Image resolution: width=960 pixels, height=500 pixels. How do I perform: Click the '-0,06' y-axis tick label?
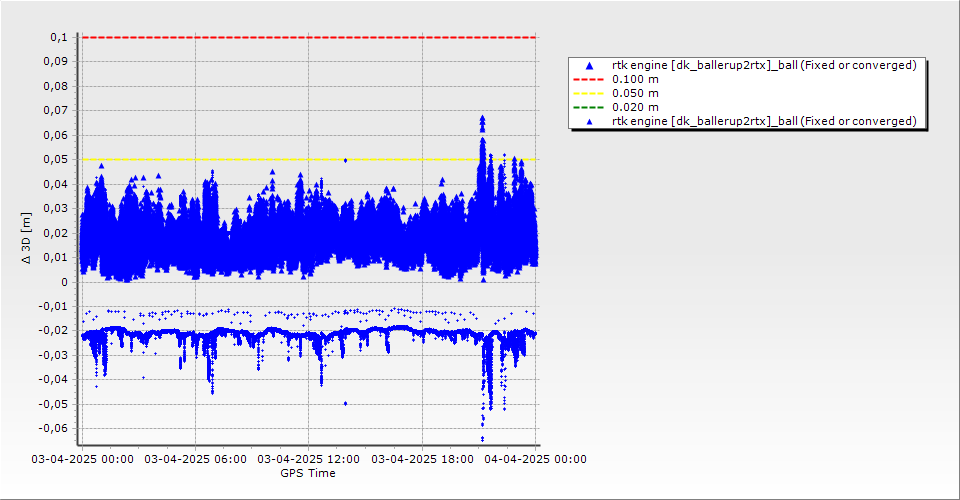click(x=53, y=428)
